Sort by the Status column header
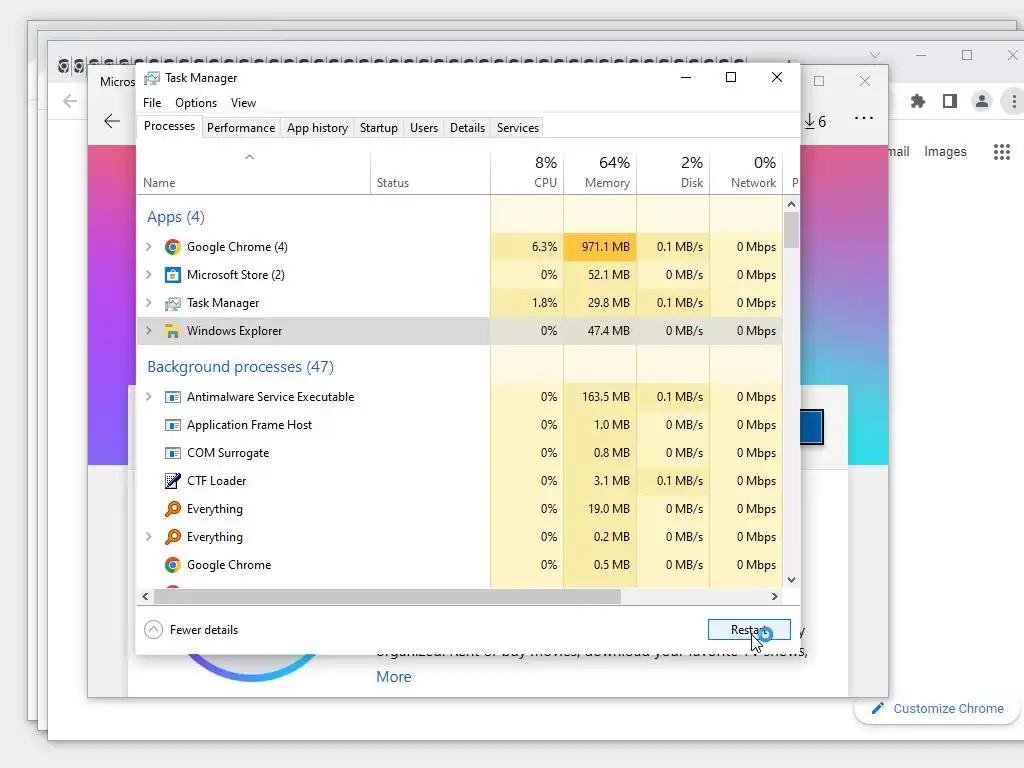Screen dimensions: 1024x768 [x=430, y=173]
